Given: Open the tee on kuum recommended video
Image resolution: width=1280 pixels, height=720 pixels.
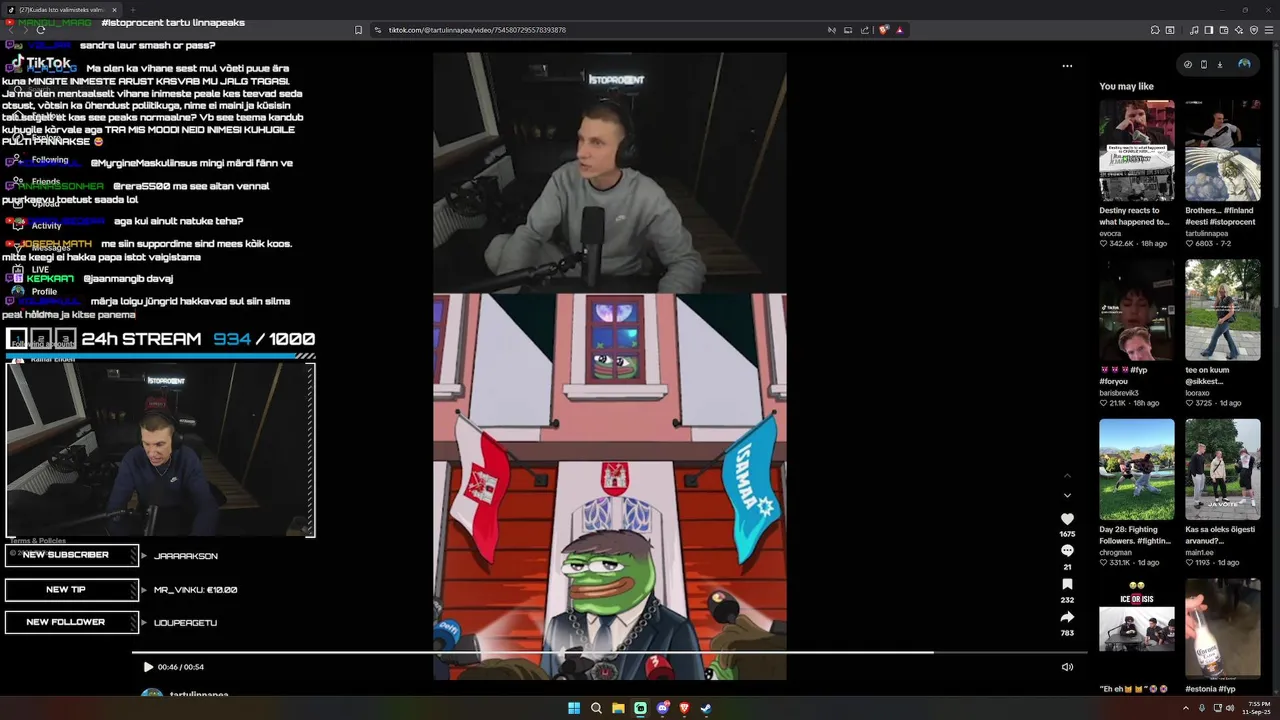Looking at the screenshot, I should [x=1223, y=310].
